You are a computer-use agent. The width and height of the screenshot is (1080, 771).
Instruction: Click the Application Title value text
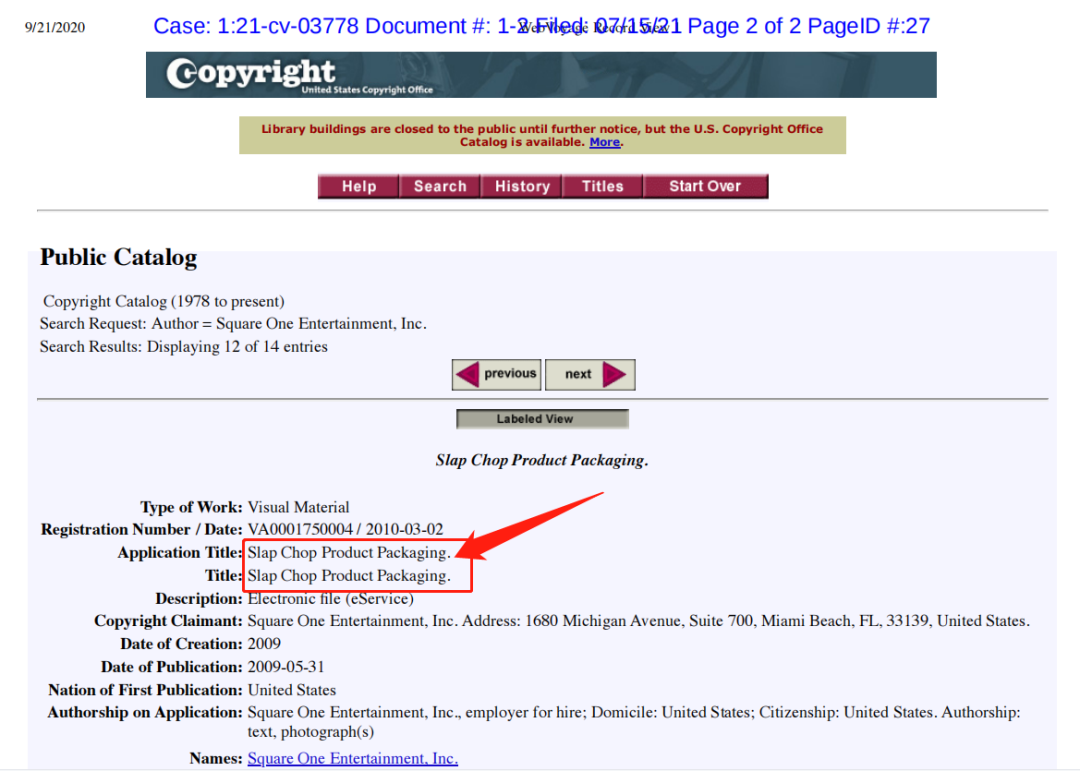[349, 553]
